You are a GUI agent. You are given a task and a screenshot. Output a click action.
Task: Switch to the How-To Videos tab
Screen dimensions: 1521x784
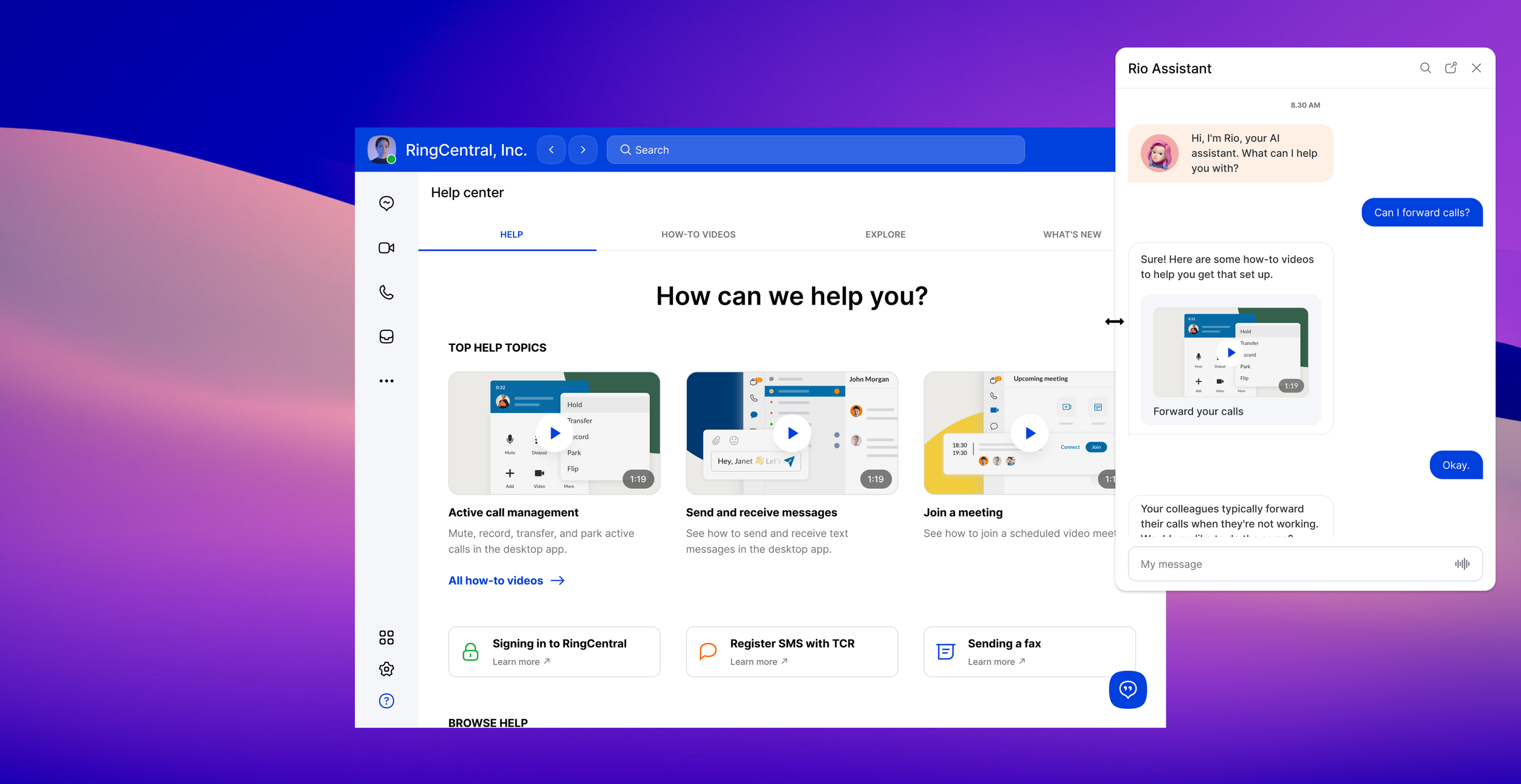(x=698, y=234)
